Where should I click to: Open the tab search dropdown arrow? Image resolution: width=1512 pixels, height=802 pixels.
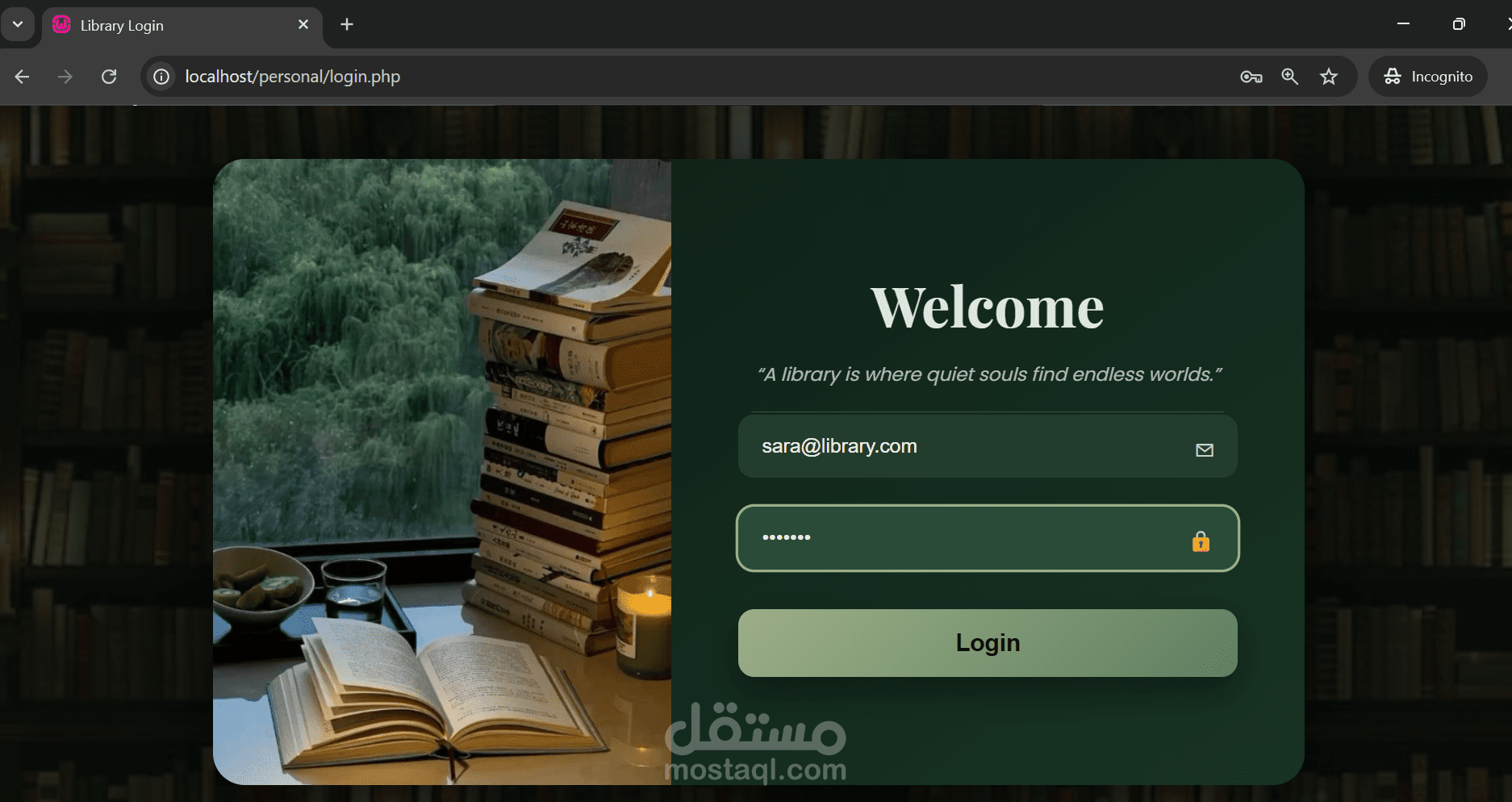(17, 25)
